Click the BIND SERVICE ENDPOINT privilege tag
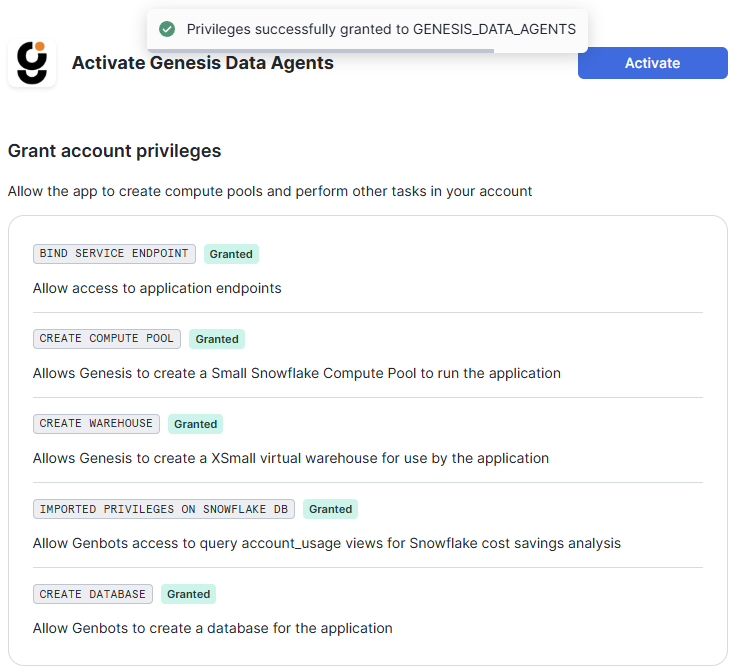The height and width of the screenshot is (671, 738). [114, 254]
